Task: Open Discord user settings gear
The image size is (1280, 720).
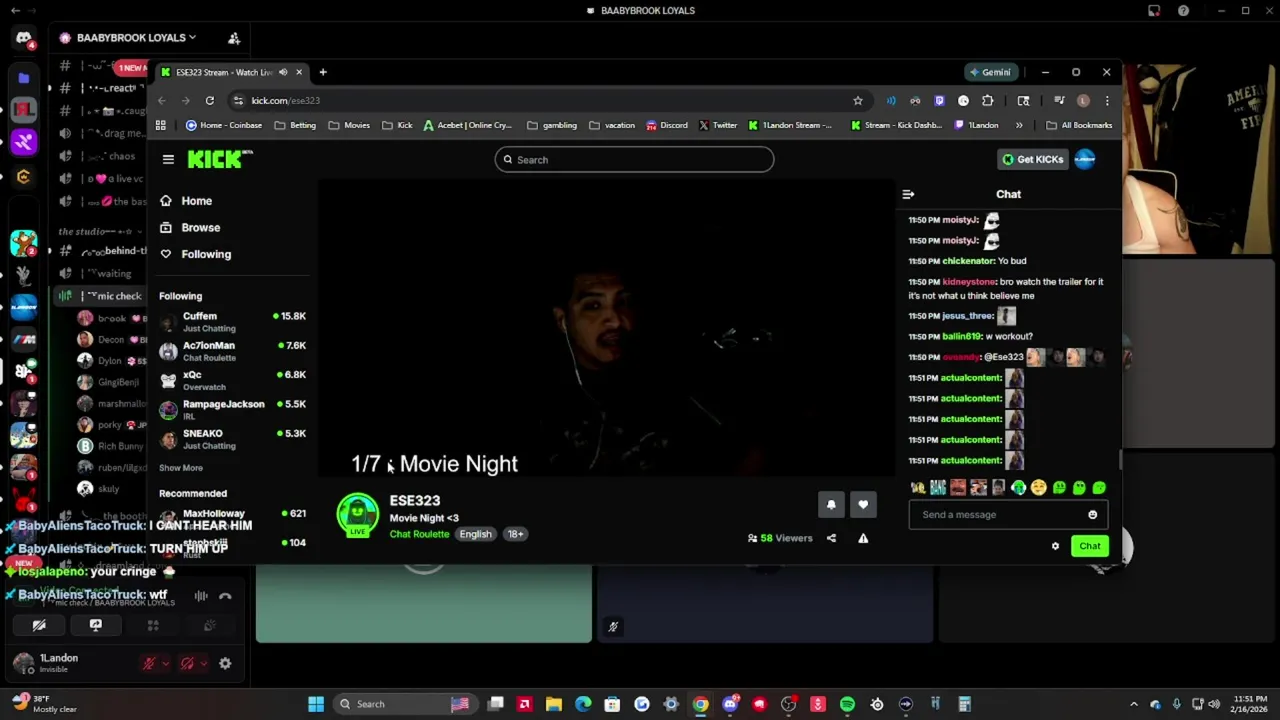Action: point(225,663)
